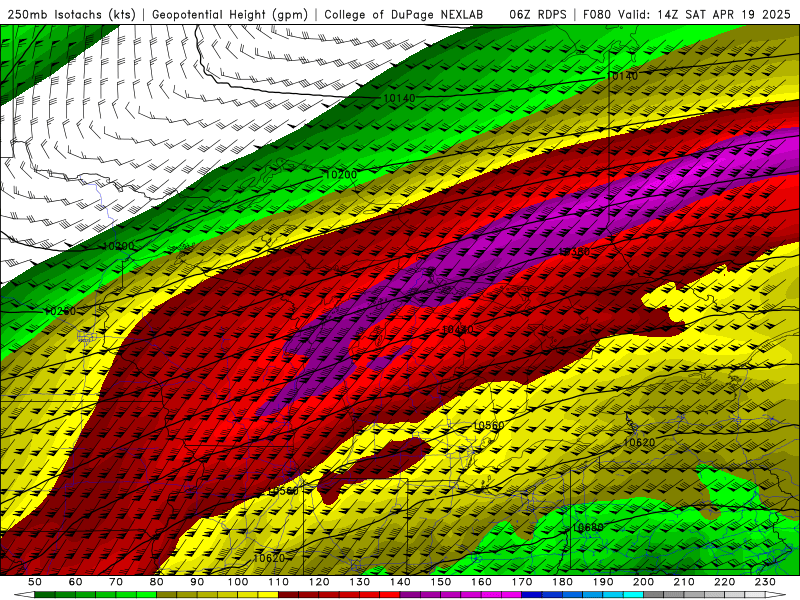800x600 pixels.
Task: Click the 10380 height contour label
Action: click(x=574, y=252)
